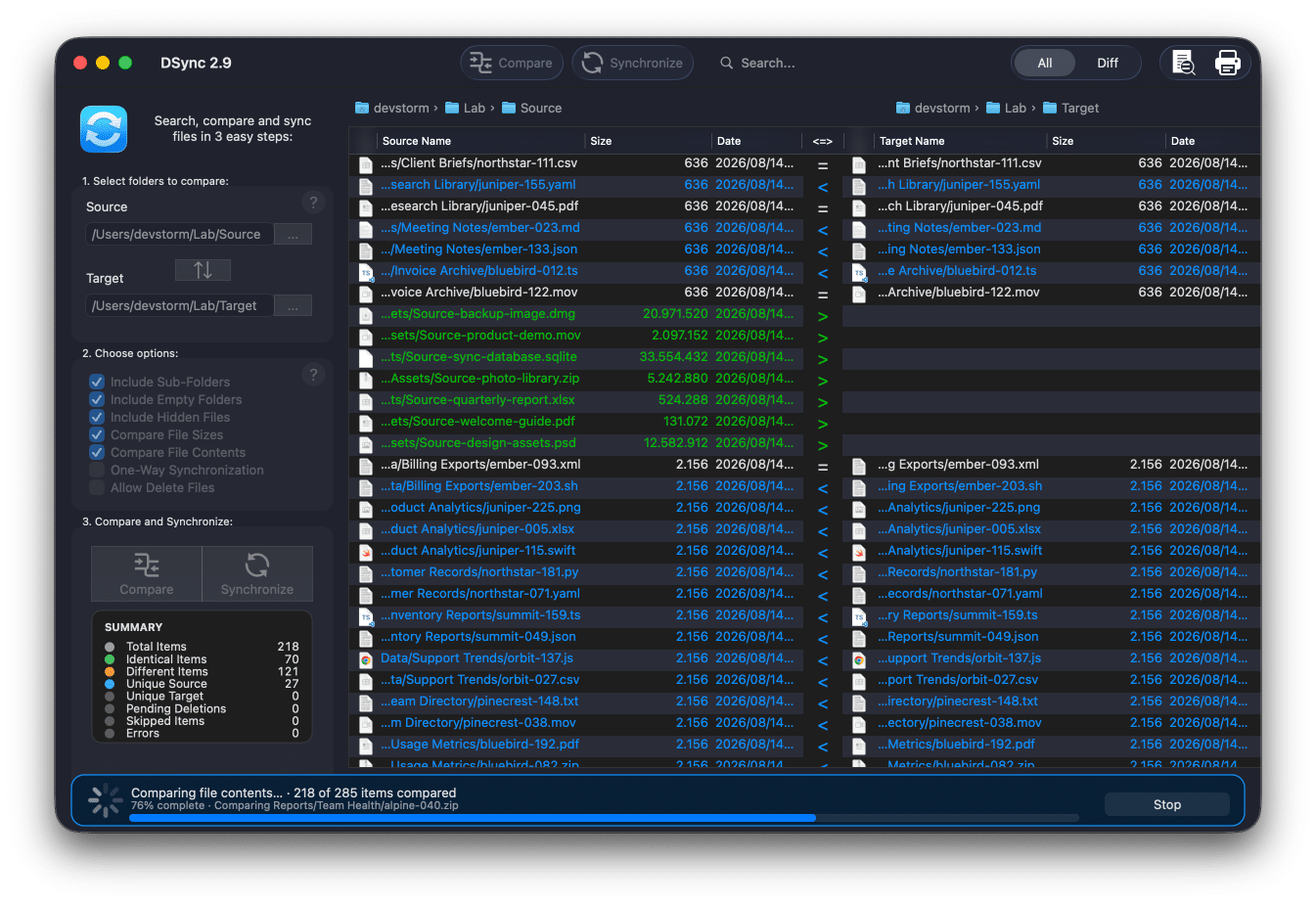Toggle Include Hidden Files checkbox
This screenshot has width=1316, height=905.
click(x=97, y=417)
